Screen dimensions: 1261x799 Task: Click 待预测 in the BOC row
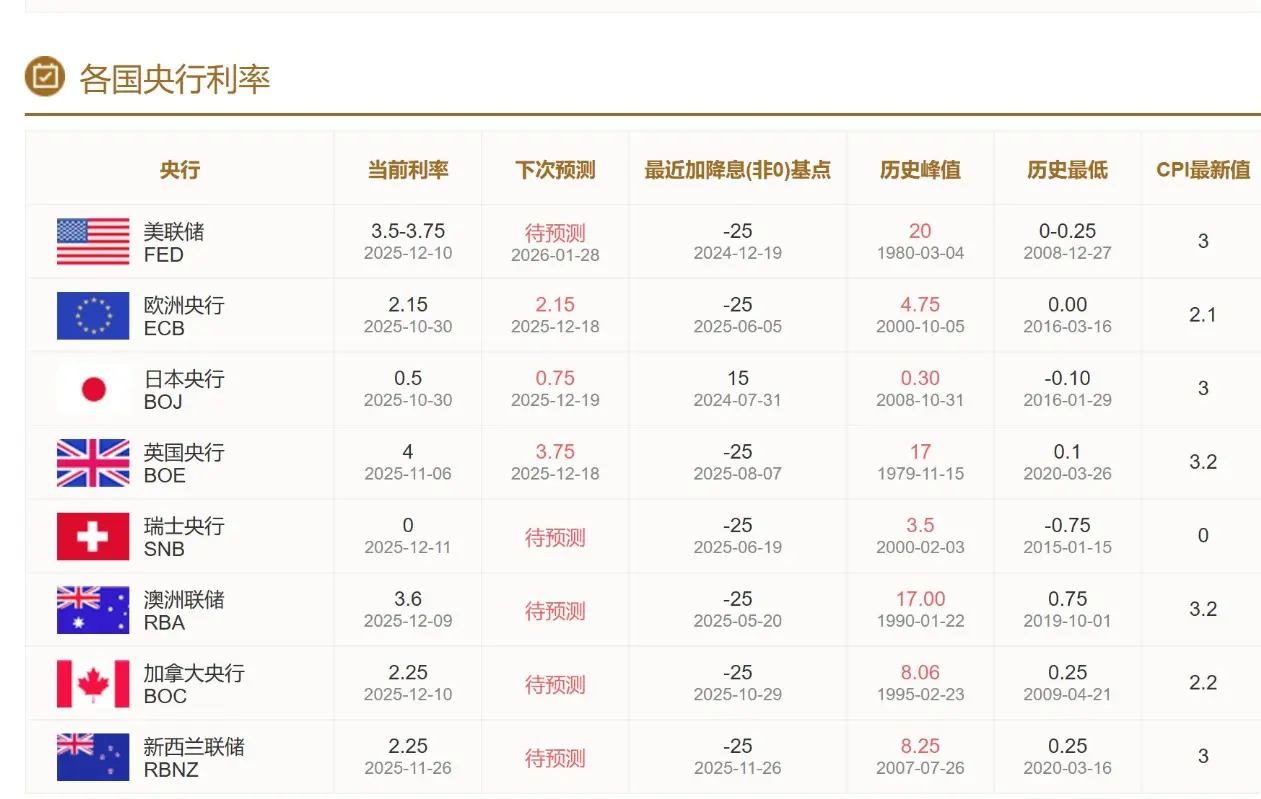pos(555,685)
